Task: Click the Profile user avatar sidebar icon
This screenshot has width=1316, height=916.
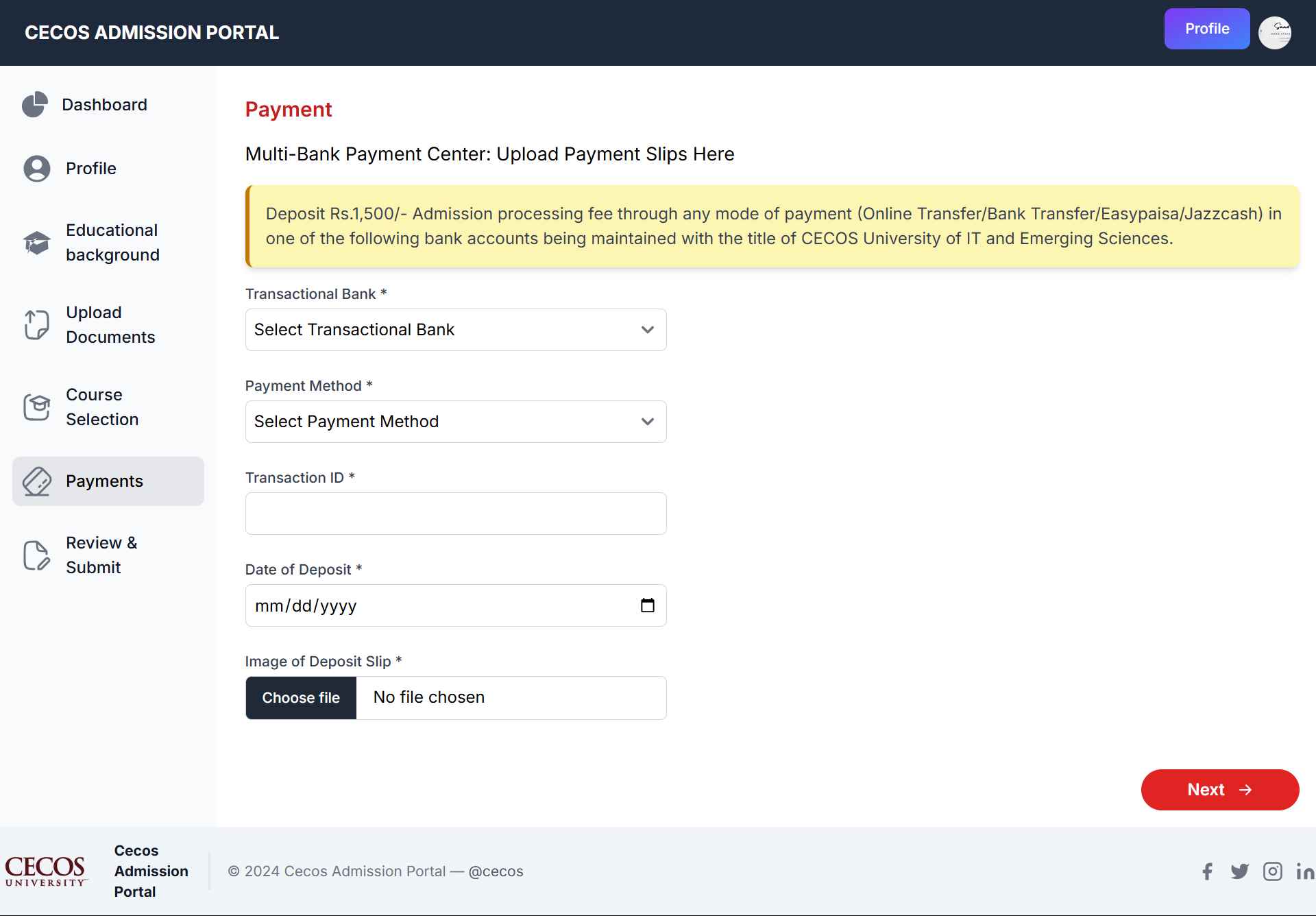Action: pos(37,169)
